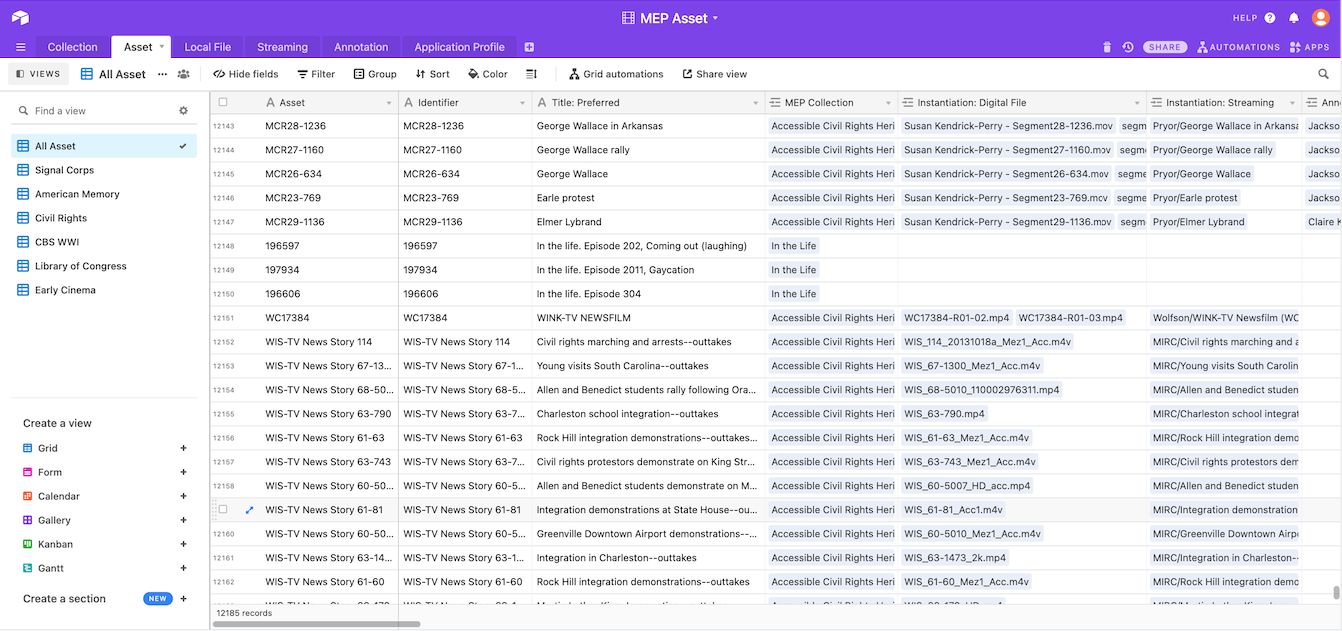The width and height of the screenshot is (1342, 631).
Task: Open the row height icon
Action: (x=532, y=74)
